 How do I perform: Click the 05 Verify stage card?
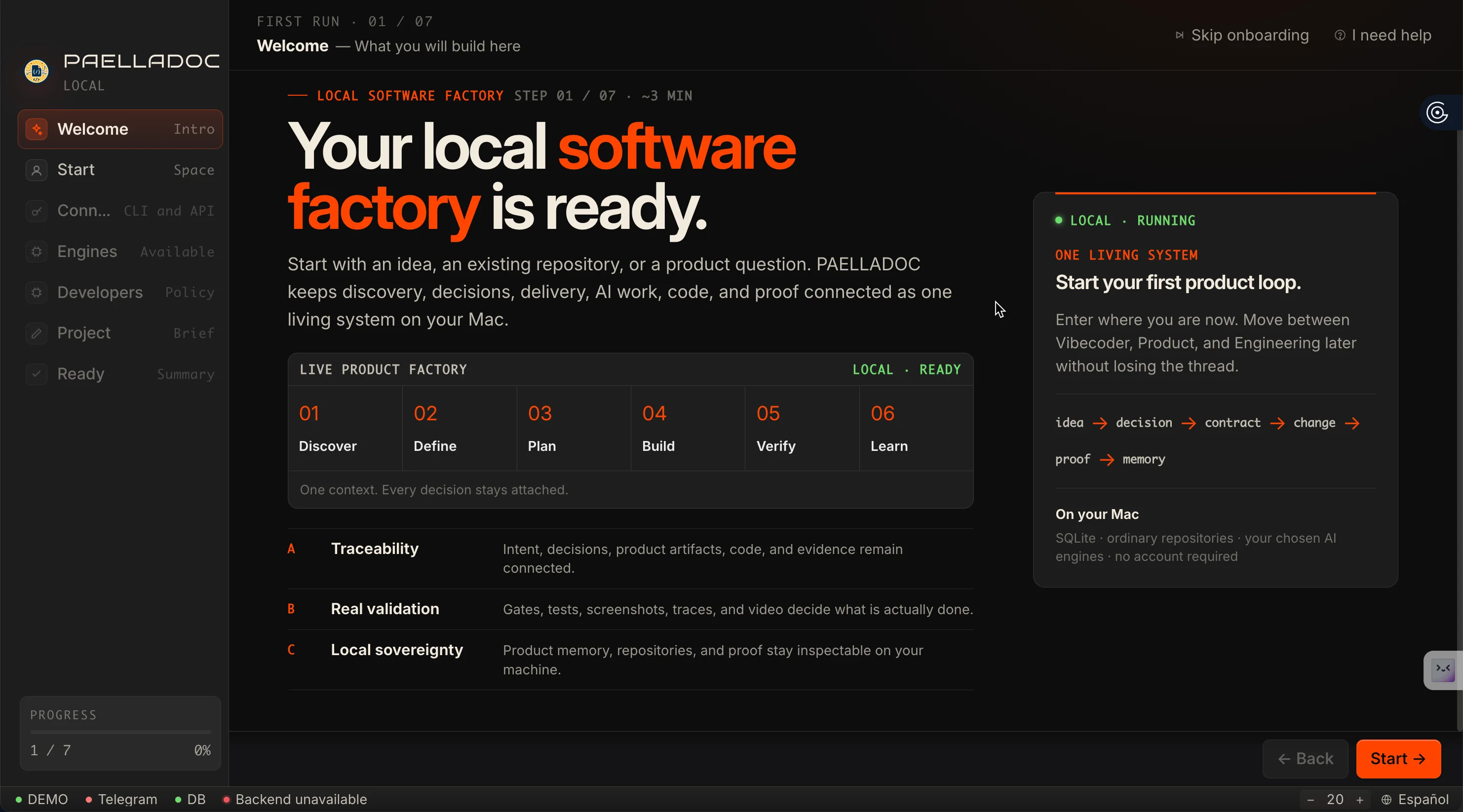[x=802, y=428]
